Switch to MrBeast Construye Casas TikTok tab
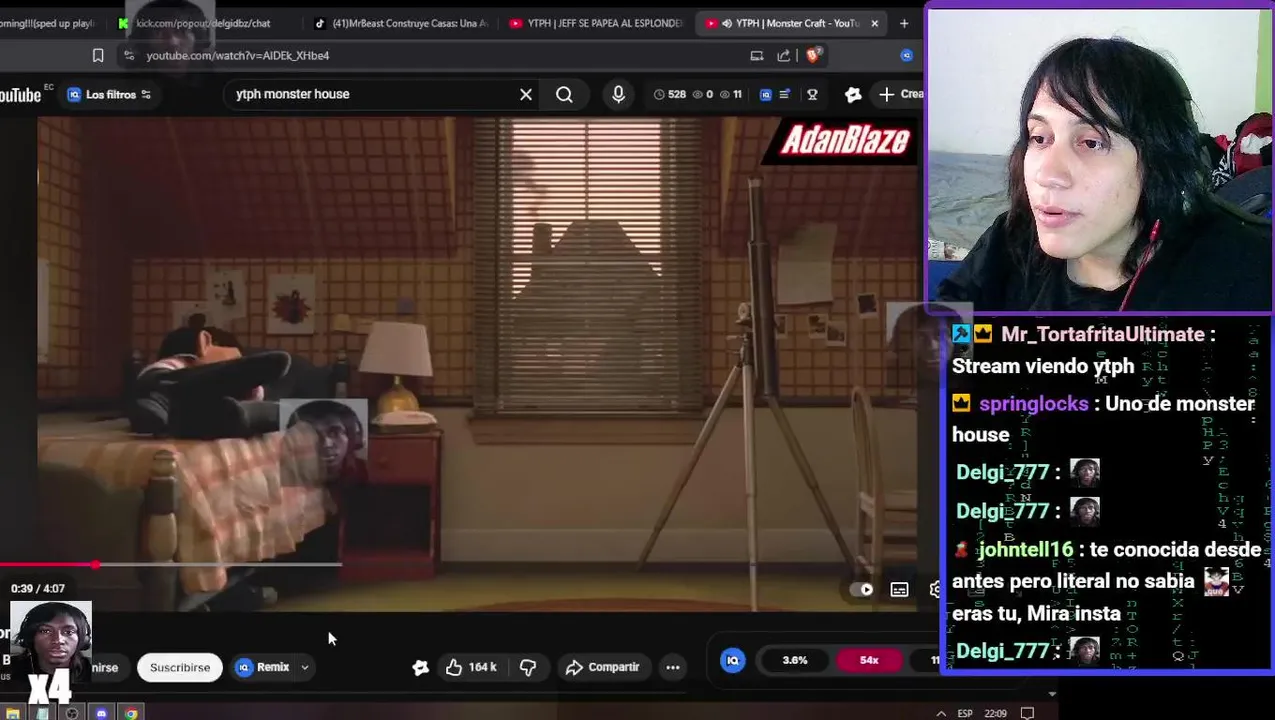This screenshot has height=720, width=1275. click(400, 23)
